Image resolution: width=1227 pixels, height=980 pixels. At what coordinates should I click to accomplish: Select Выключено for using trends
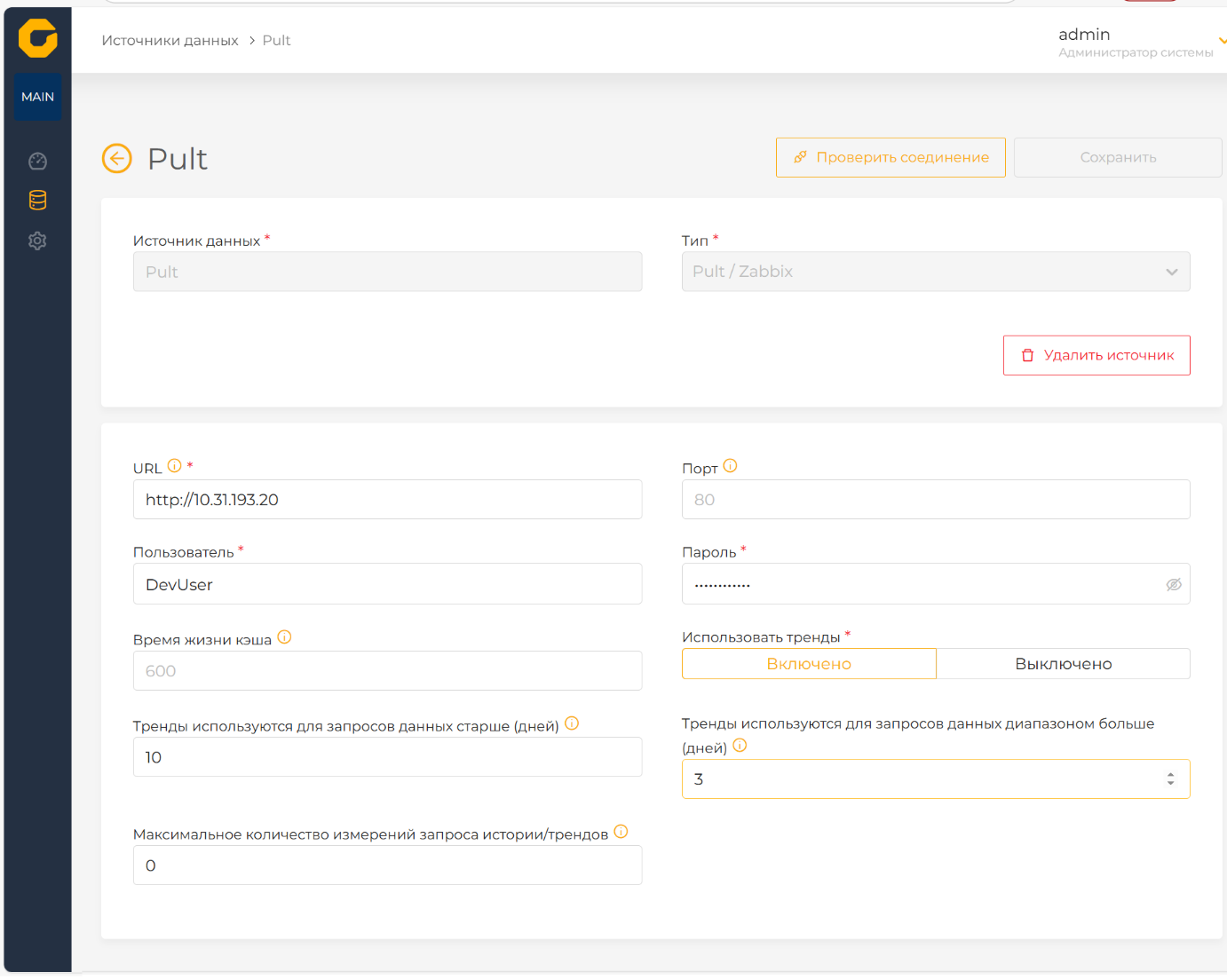[1064, 664]
